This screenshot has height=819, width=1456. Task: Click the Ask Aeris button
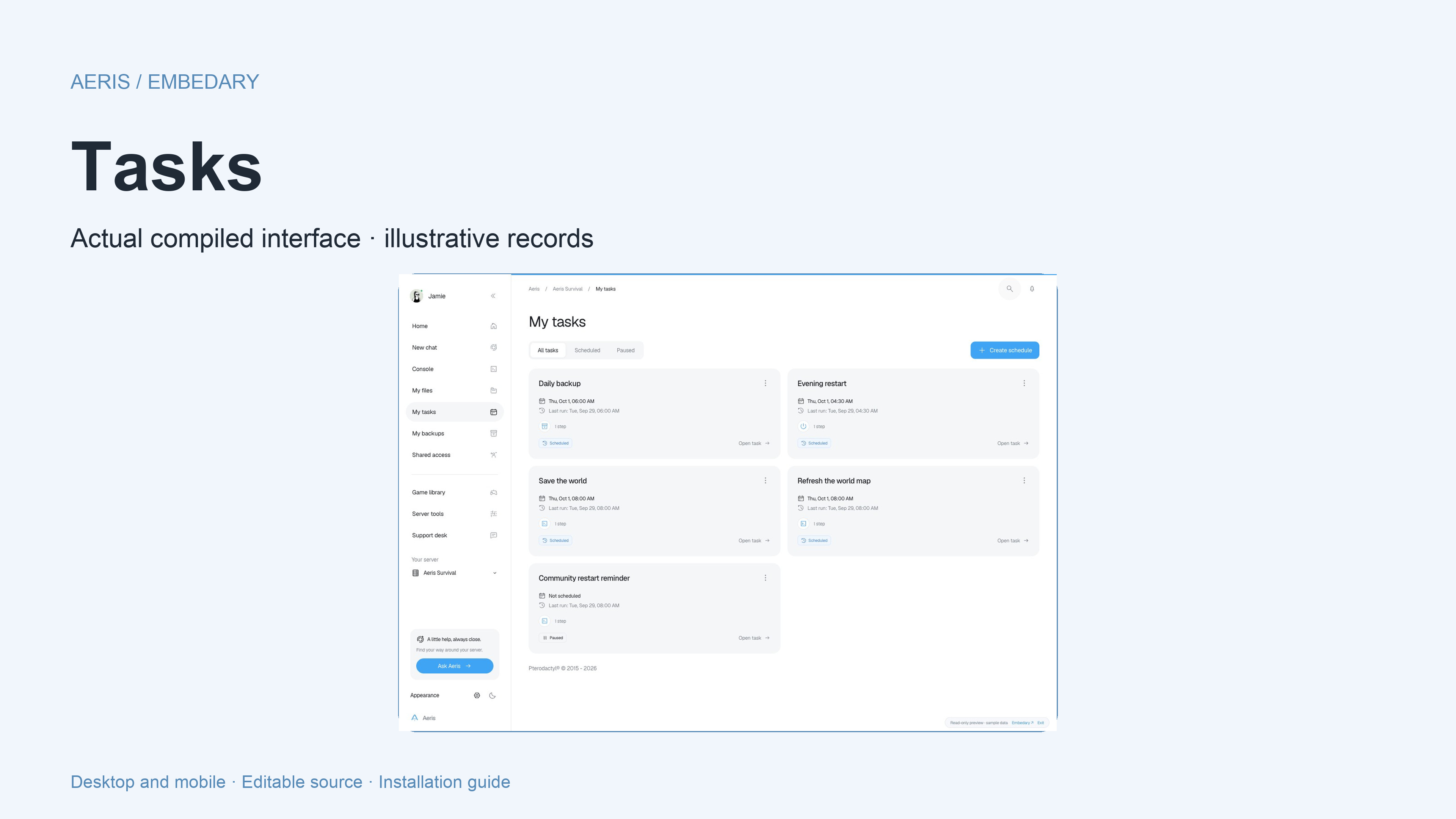pos(455,666)
